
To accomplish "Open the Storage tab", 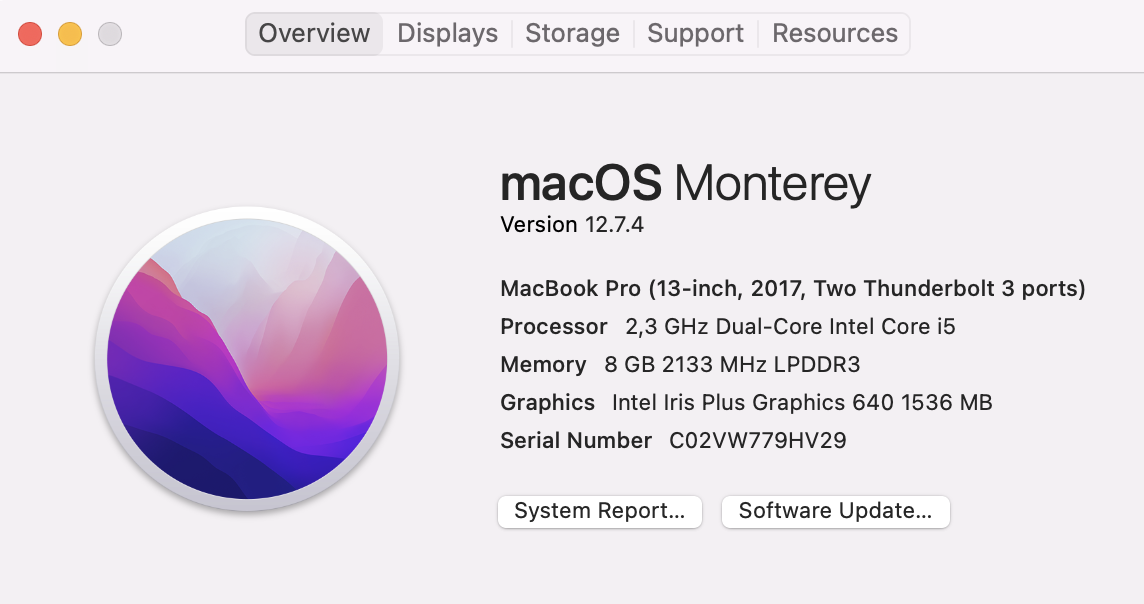I will click(x=572, y=34).
